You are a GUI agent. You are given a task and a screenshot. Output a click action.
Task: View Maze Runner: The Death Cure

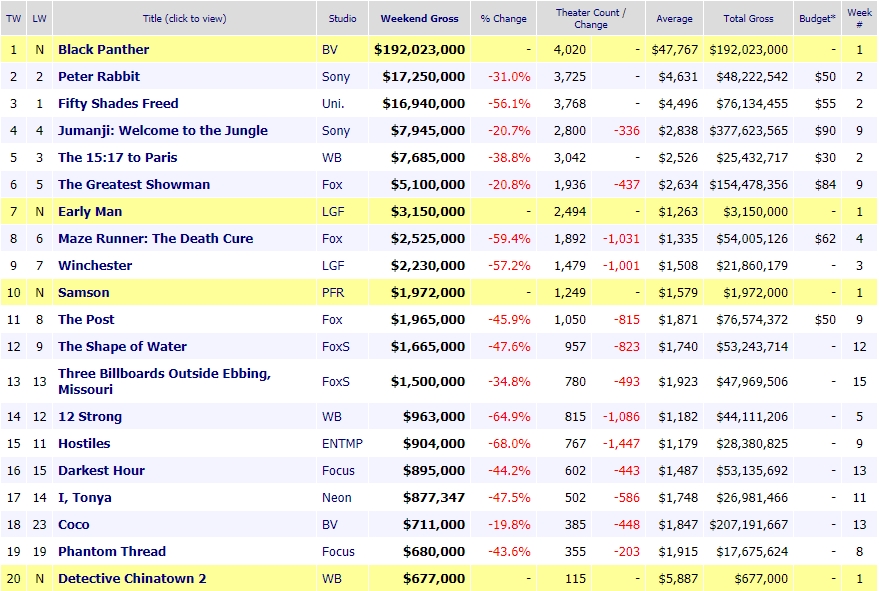(x=155, y=238)
